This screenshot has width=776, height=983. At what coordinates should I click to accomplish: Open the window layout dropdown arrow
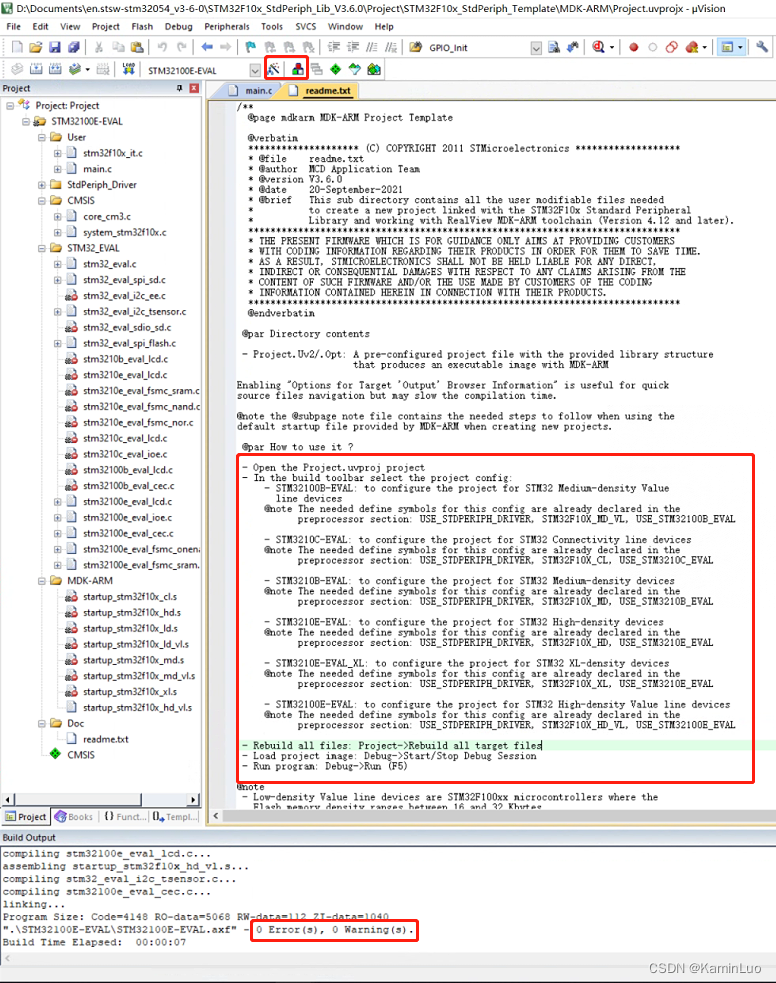tap(740, 47)
